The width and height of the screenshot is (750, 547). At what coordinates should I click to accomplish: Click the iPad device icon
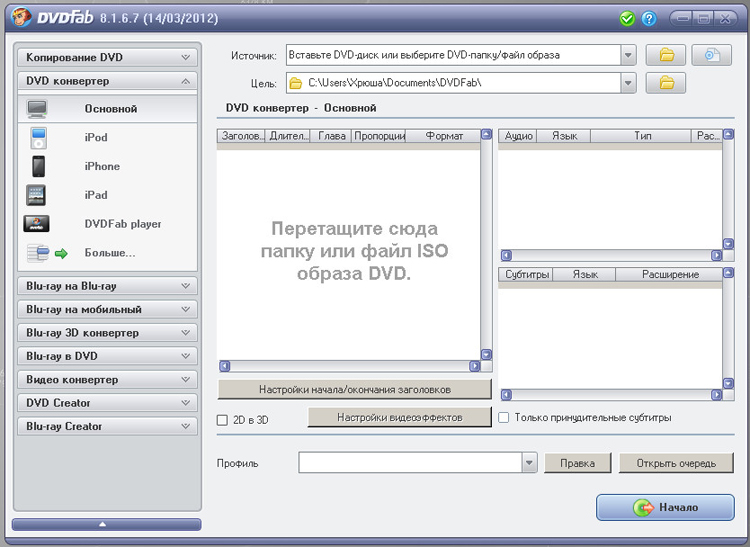(x=36, y=195)
